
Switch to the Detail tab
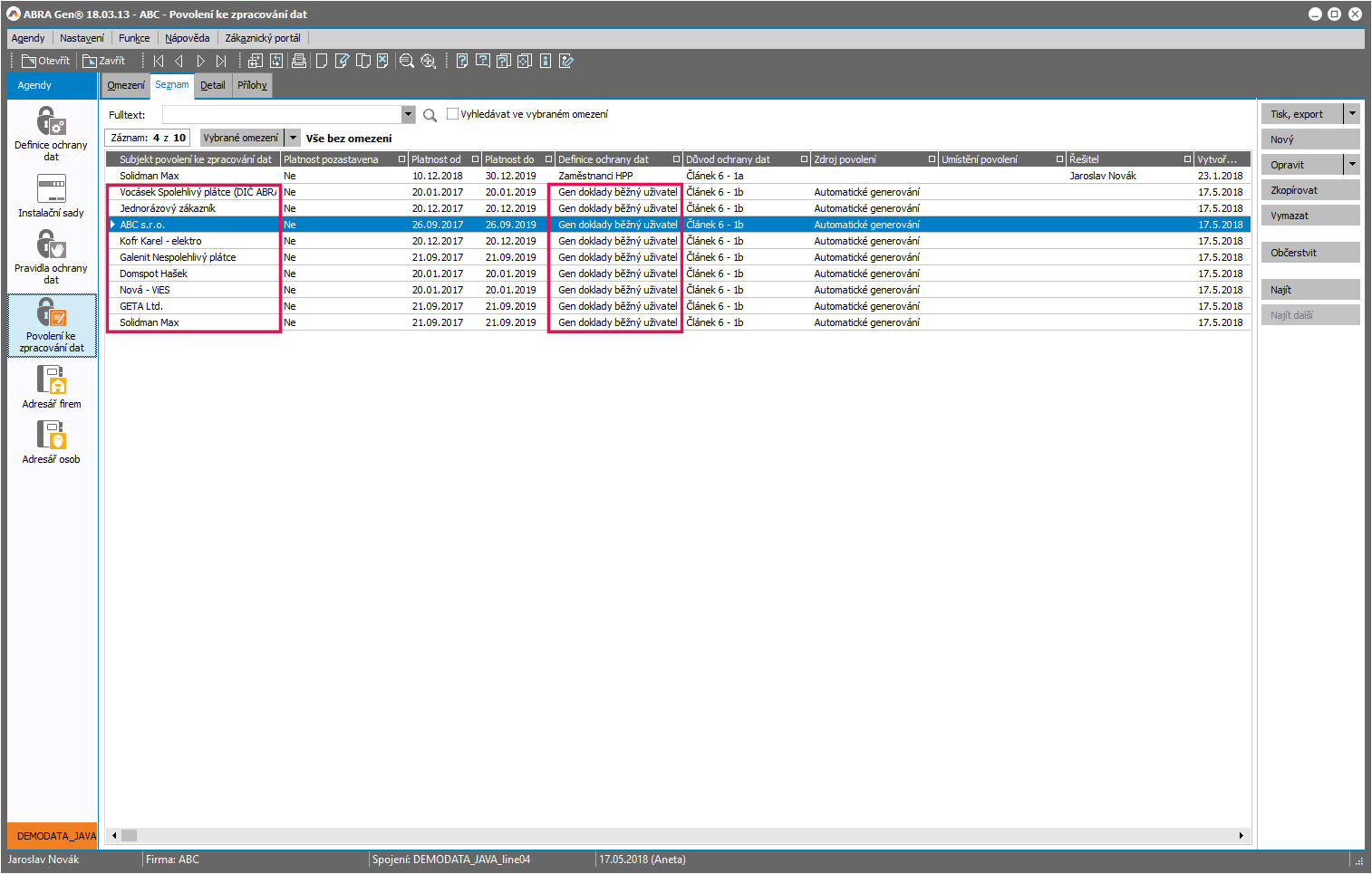pyautogui.click(x=212, y=85)
